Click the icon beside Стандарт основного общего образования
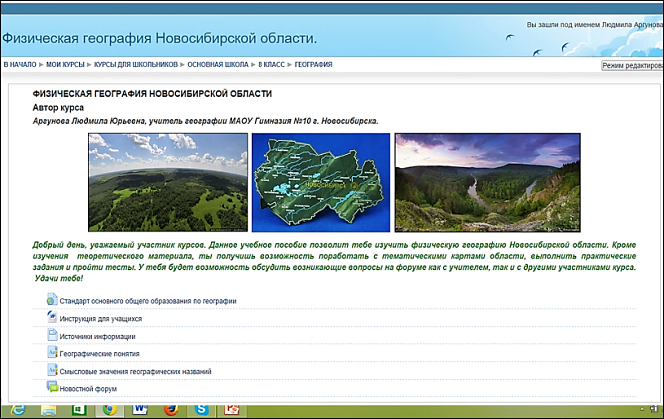Viewport: 664px width, 419px height. pos(52,300)
